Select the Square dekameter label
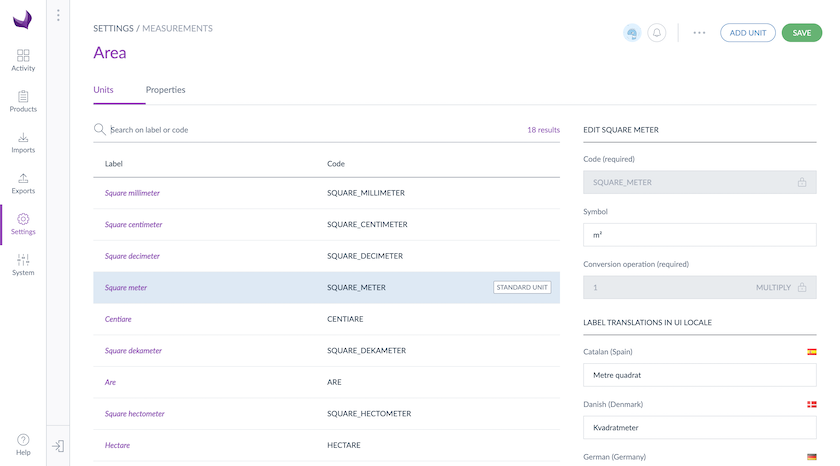 pos(133,351)
